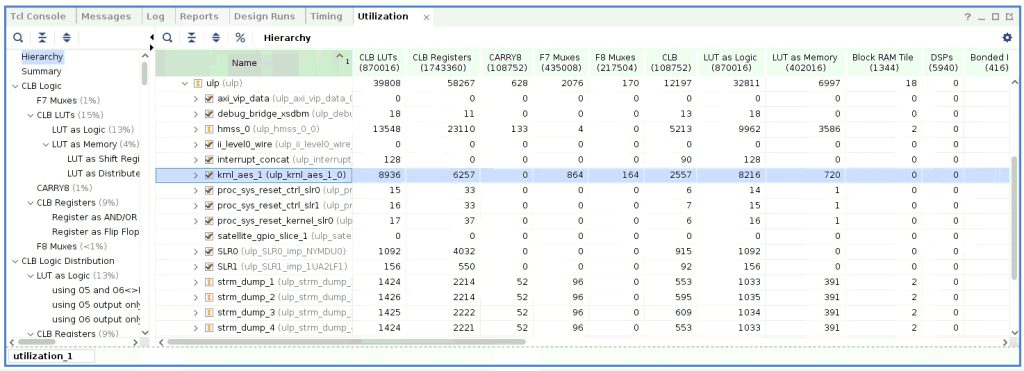Image resolution: width=1024 pixels, height=371 pixels.
Task: Click collapse all icon in Hierarchy table toolbar
Action: coord(191,38)
